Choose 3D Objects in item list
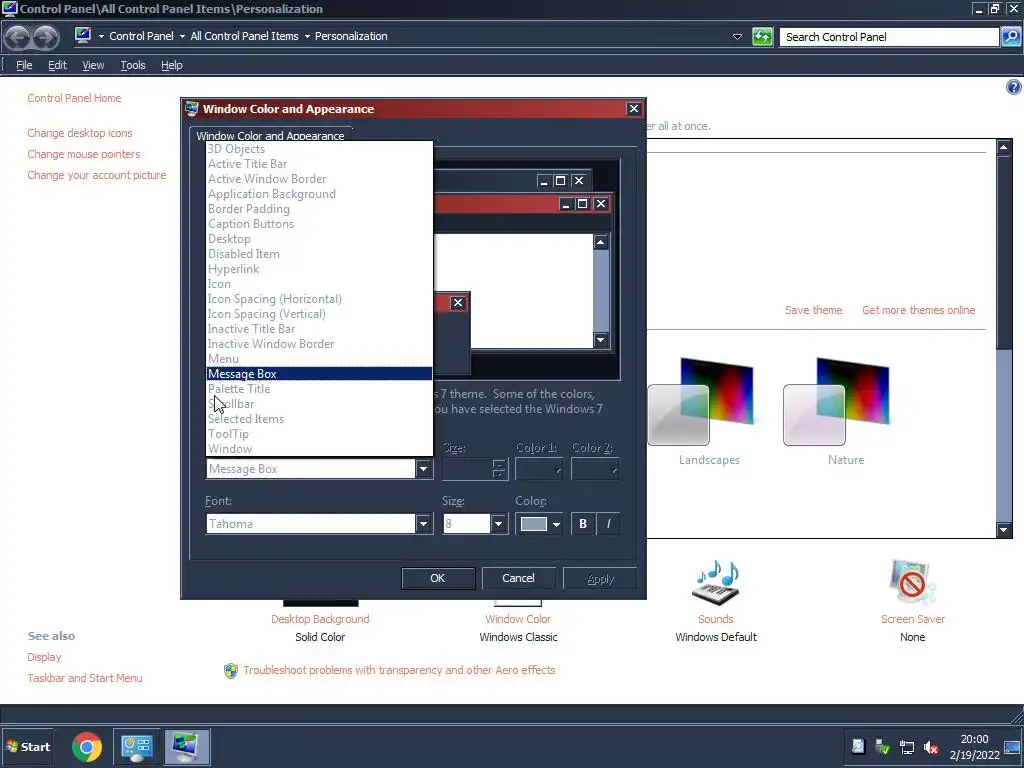This screenshot has height=768, width=1024. (x=319, y=149)
